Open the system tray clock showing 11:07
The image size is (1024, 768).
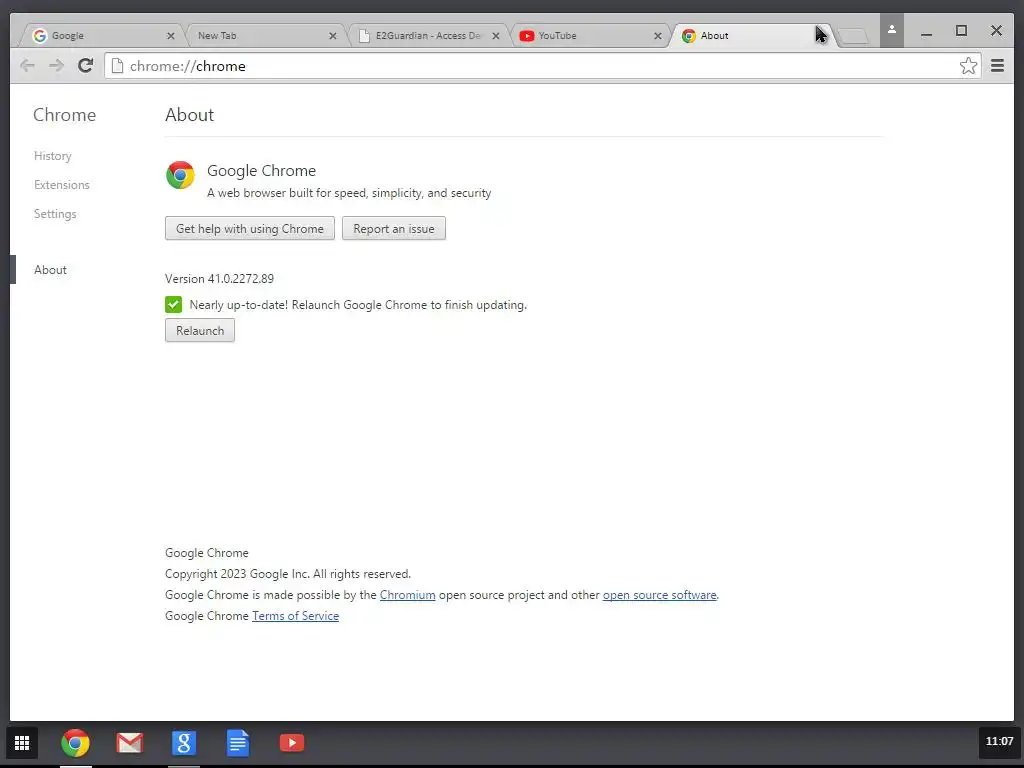(x=999, y=742)
